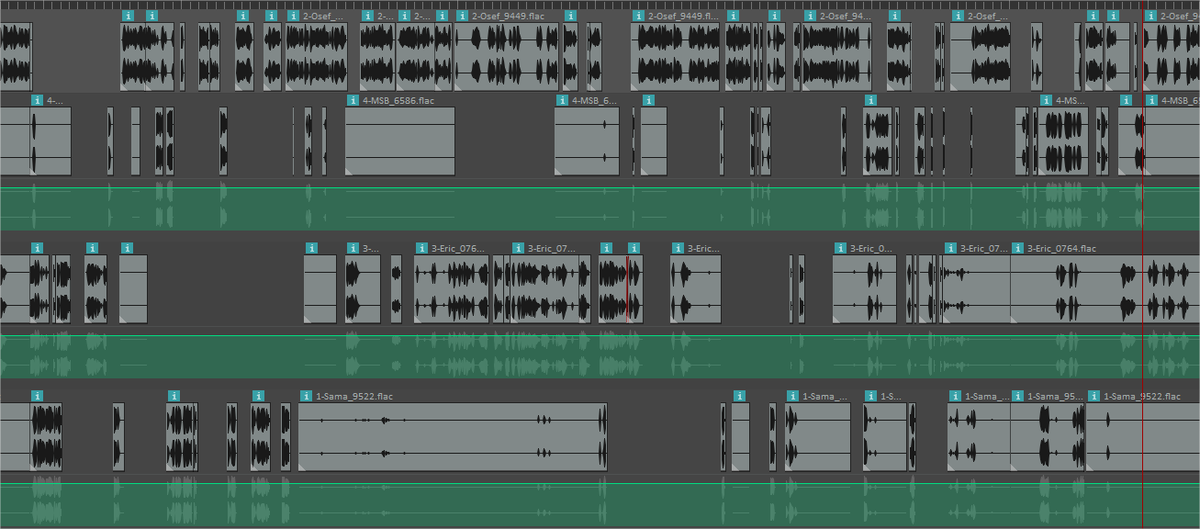Select the clip labeled 3-Eric...
1200x529 pixels.
695,289
